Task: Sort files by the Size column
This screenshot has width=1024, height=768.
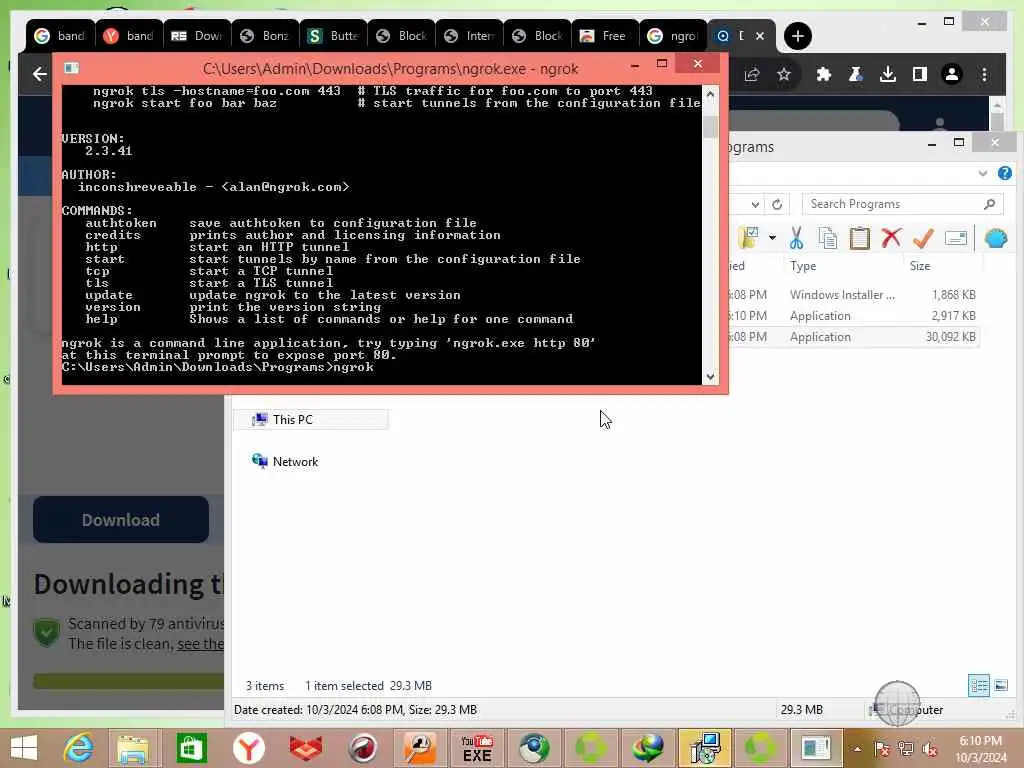Action: click(x=920, y=266)
